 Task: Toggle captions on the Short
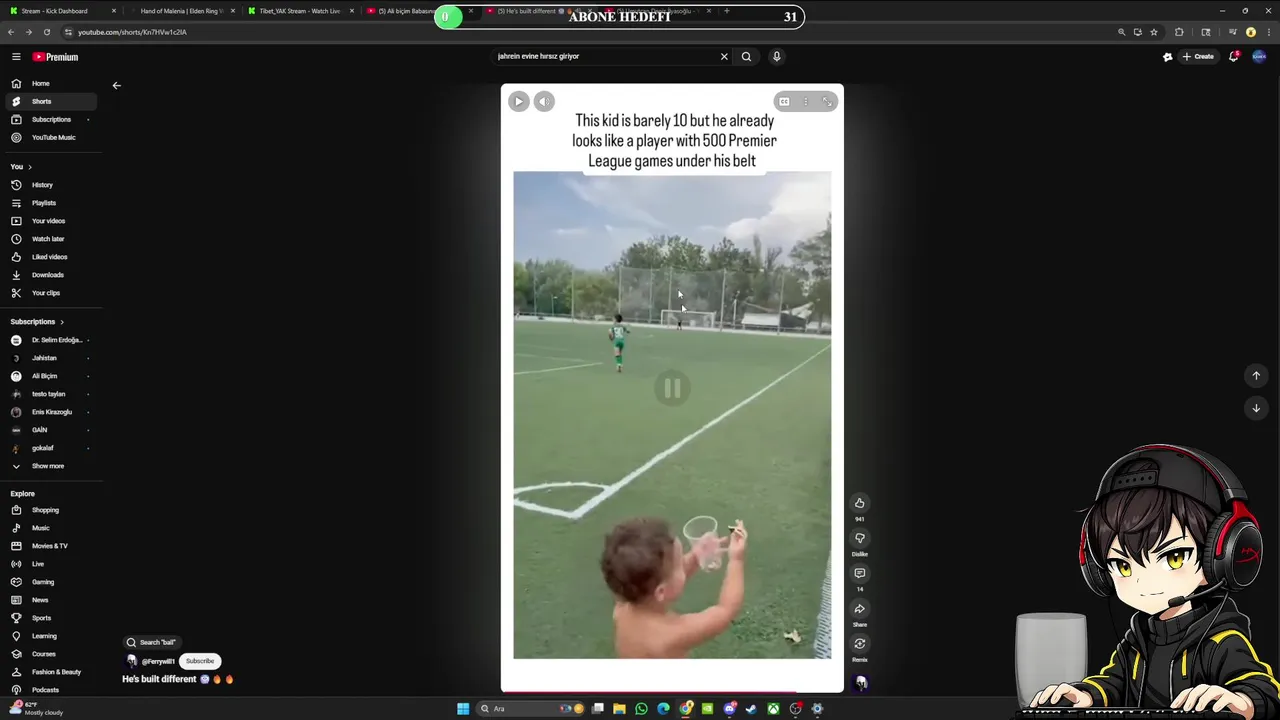coord(784,101)
